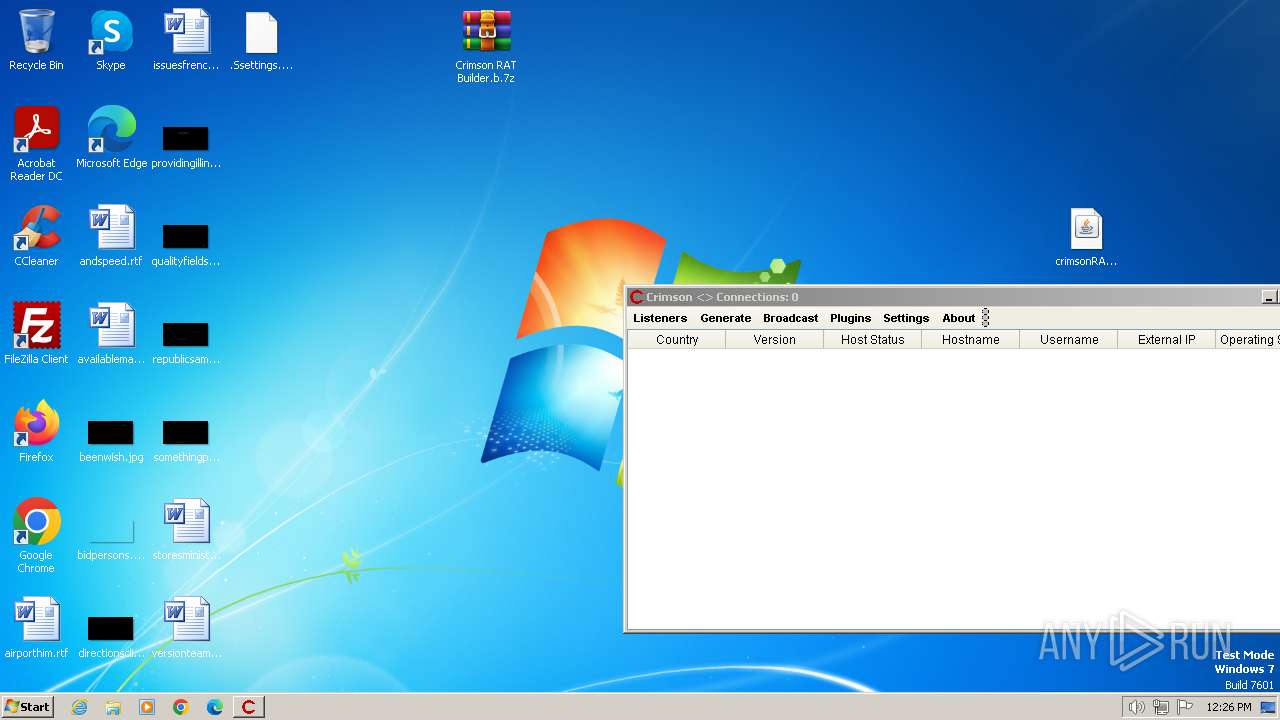Launch Internet Explorer from the taskbar
Screen dimensions: 1280x720
(x=80, y=707)
